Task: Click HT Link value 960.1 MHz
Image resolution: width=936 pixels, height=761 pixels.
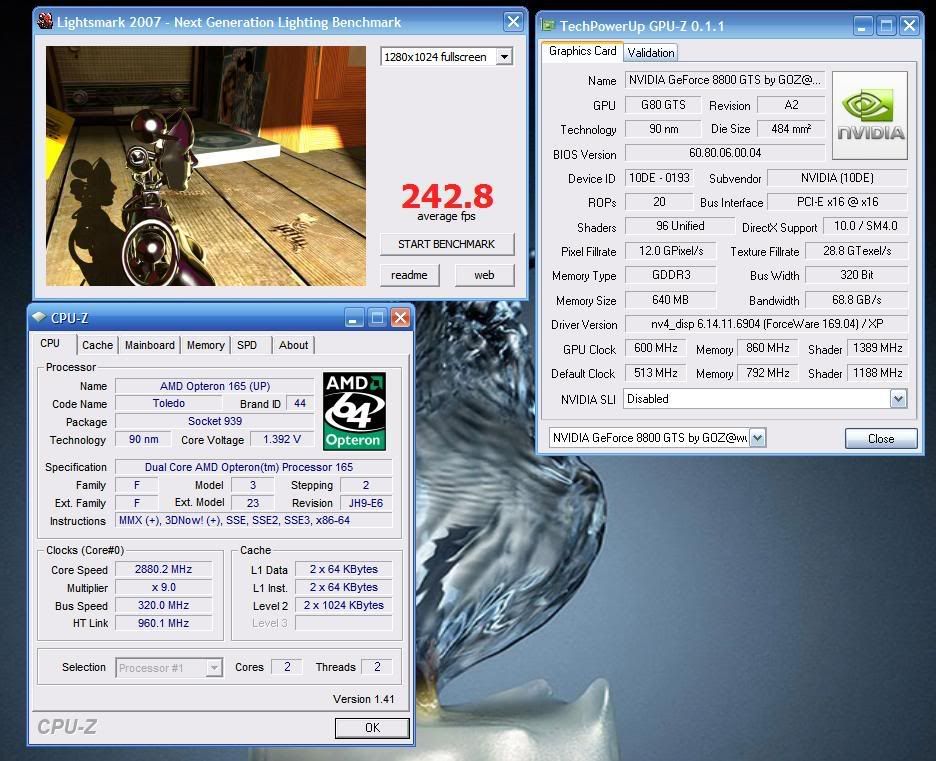Action: coord(164,623)
